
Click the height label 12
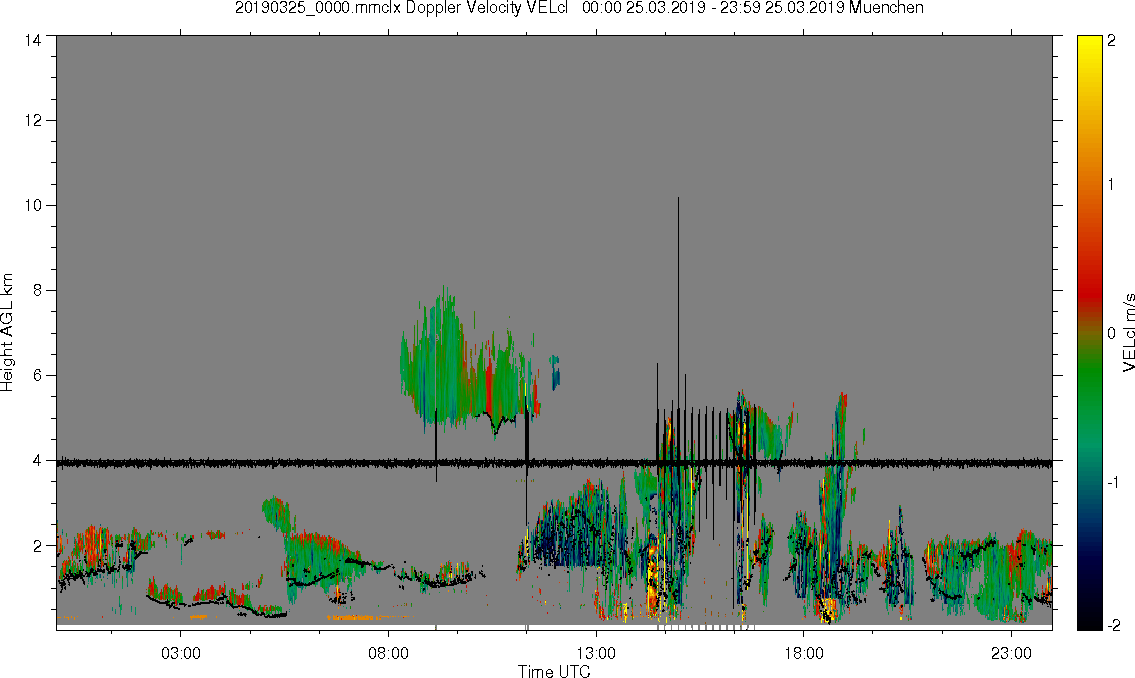coord(33,120)
